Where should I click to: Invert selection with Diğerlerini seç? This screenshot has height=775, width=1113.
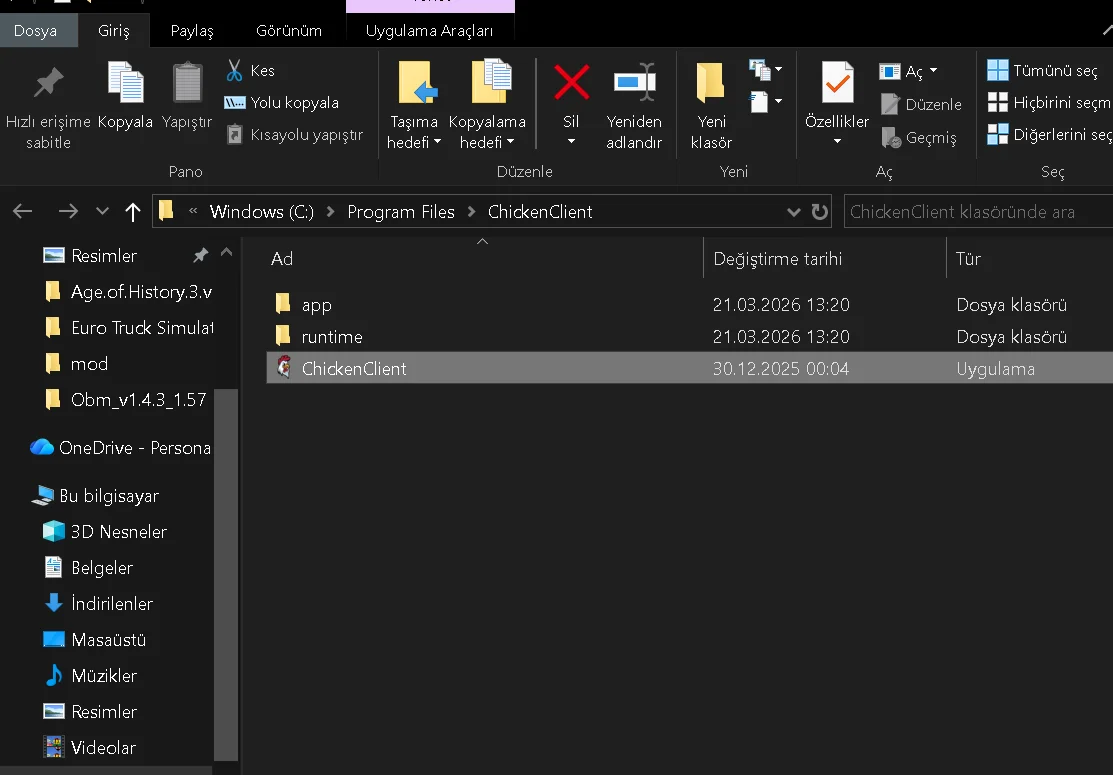tap(1049, 134)
